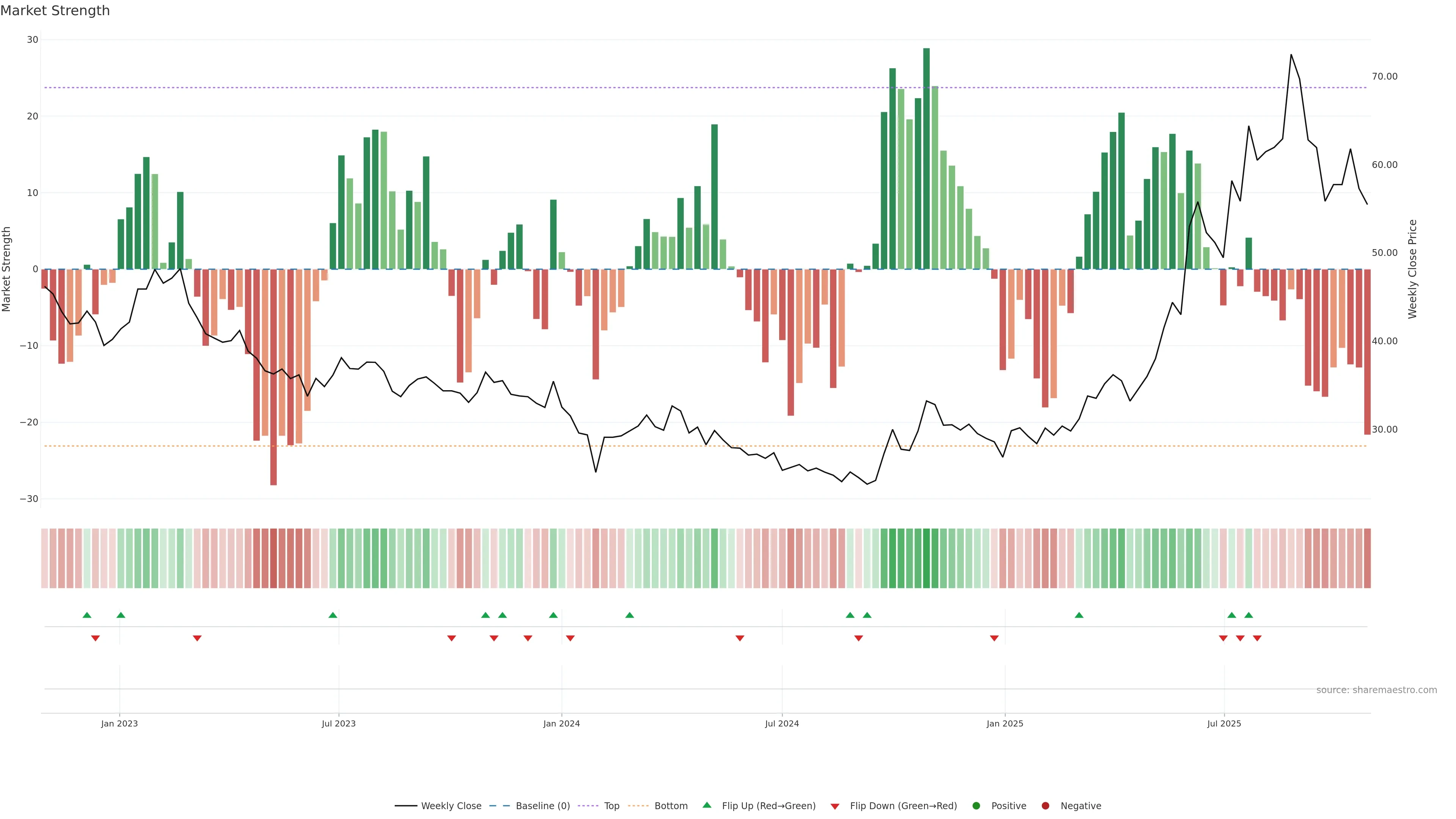
Task: Click red Negative legend dot
Action: click(x=1045, y=806)
